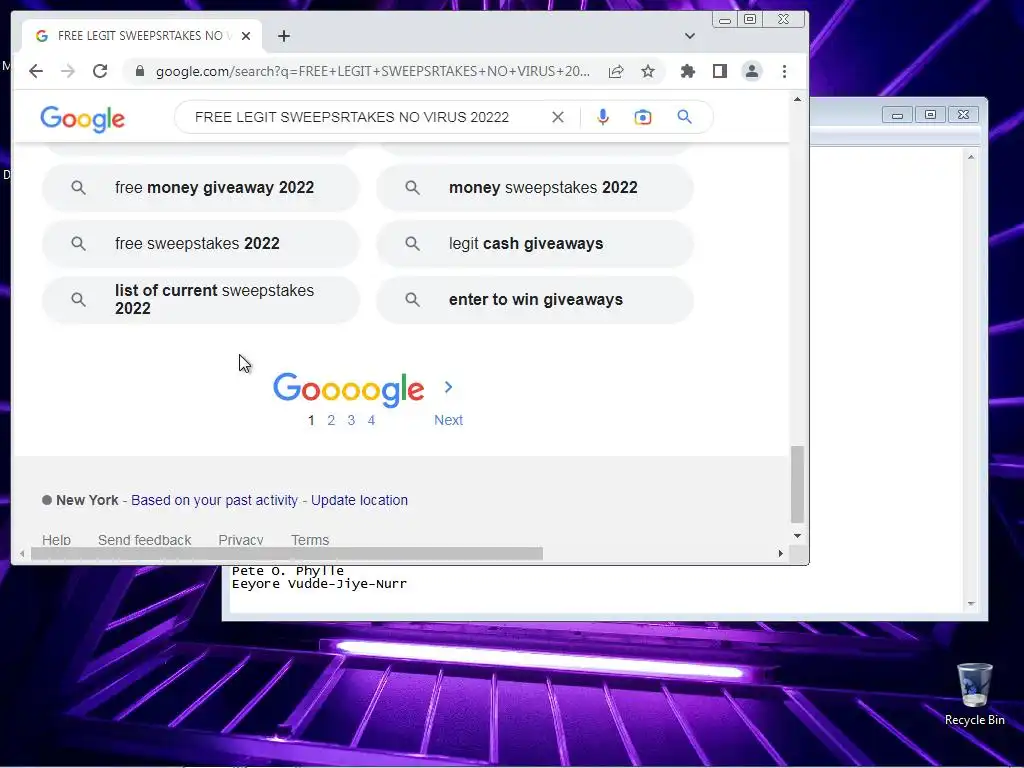Click the Google logo in the header
Screen dimensions: 1024x768
tap(82, 118)
